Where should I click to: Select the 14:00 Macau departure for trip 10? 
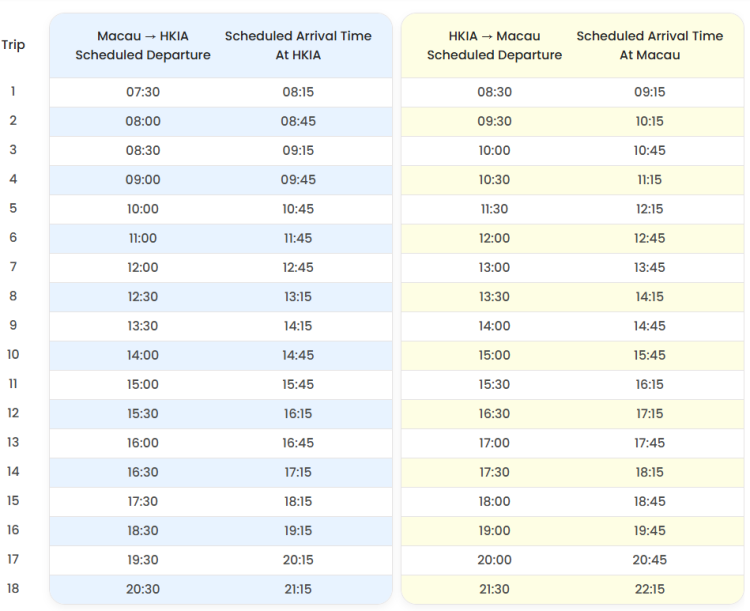143,355
